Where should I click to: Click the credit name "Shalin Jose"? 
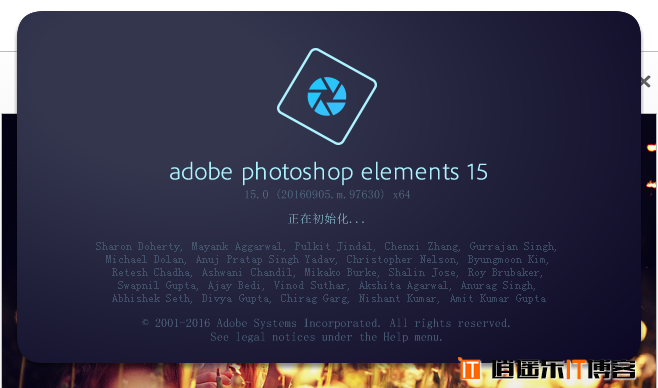pyautogui.click(x=421, y=273)
